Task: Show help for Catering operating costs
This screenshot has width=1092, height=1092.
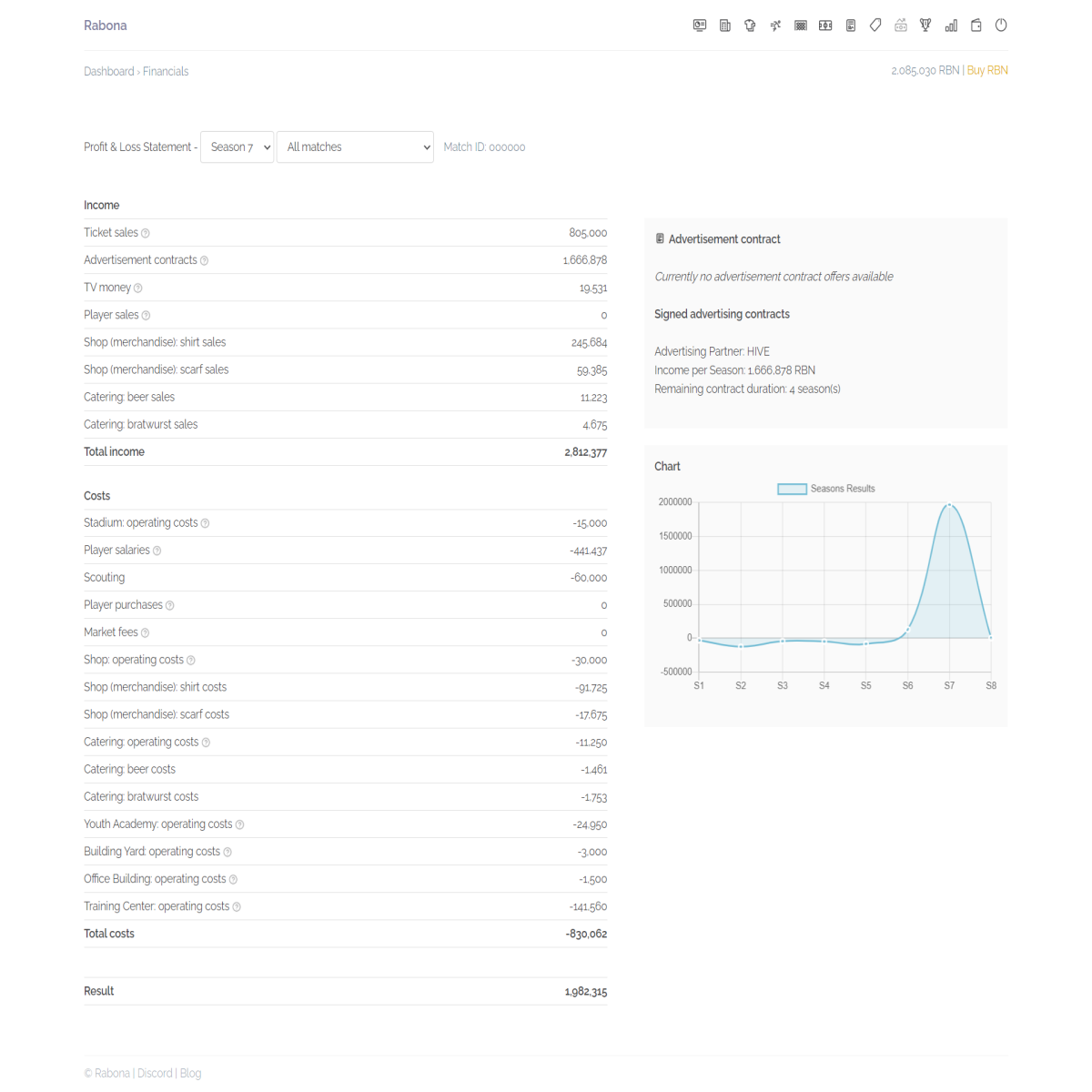Action: click(206, 743)
